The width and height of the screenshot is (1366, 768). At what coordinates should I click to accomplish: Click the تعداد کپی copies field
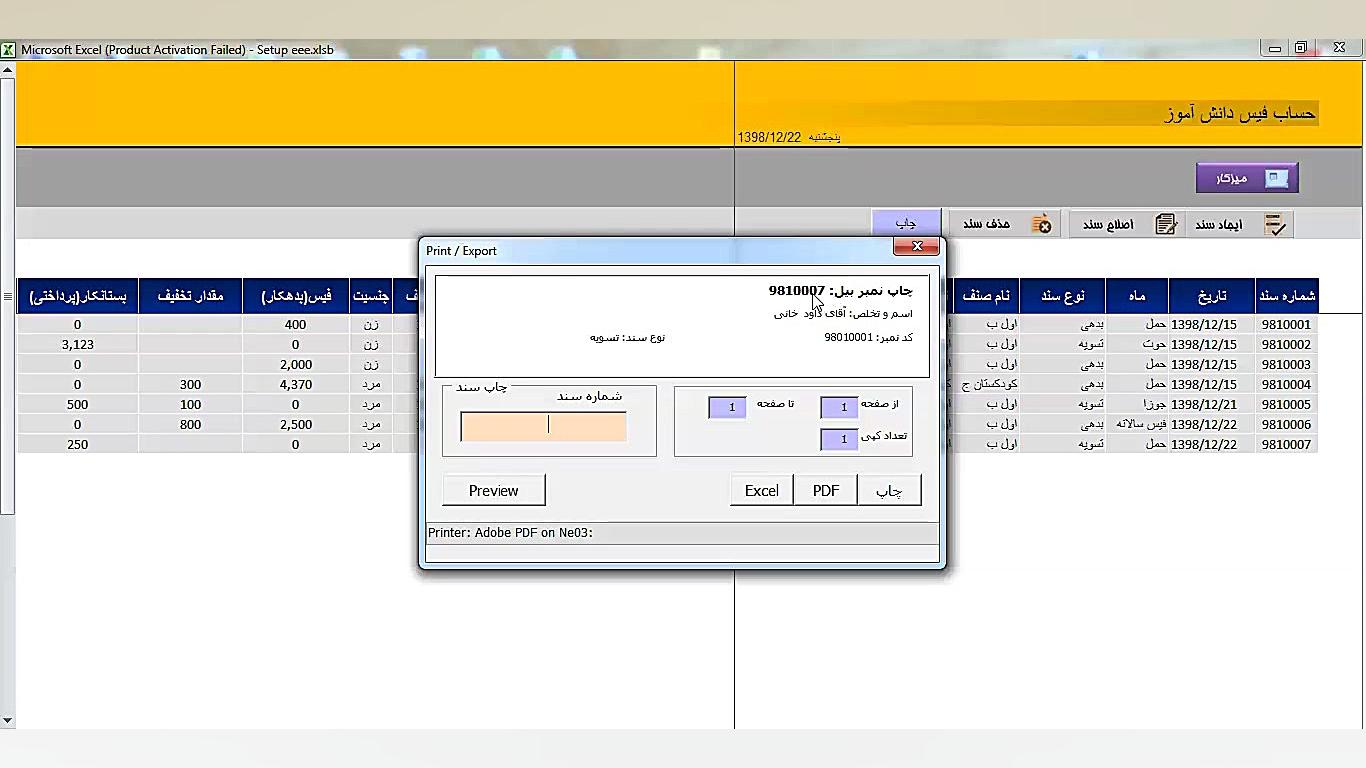pyautogui.click(x=839, y=439)
